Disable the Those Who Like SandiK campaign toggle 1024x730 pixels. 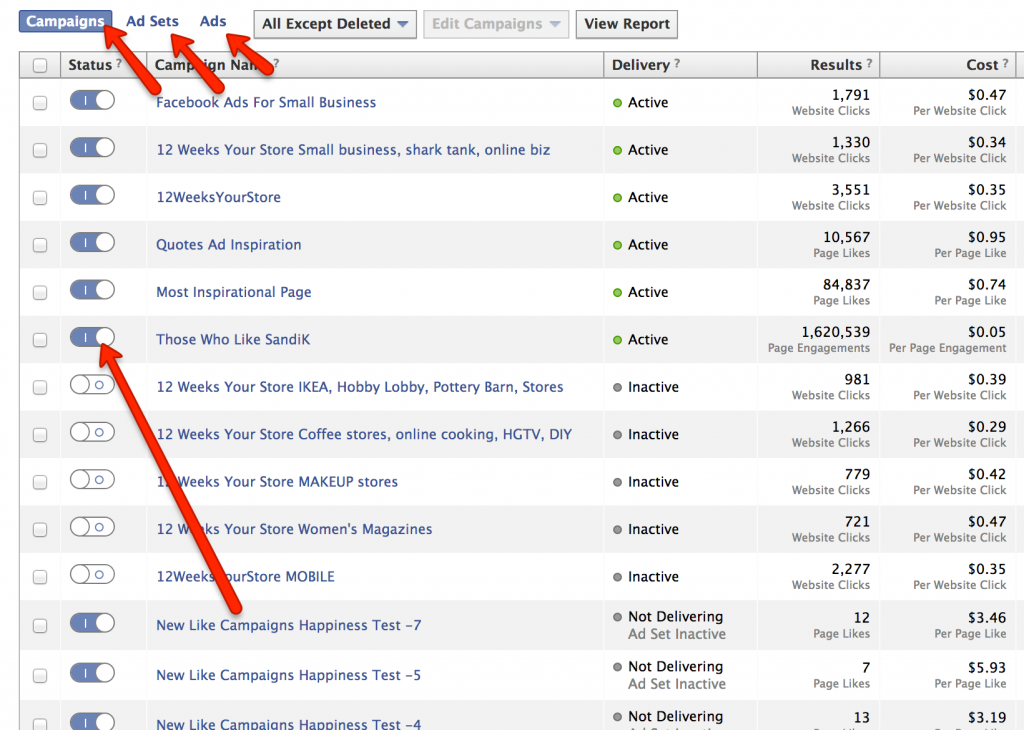click(92, 337)
